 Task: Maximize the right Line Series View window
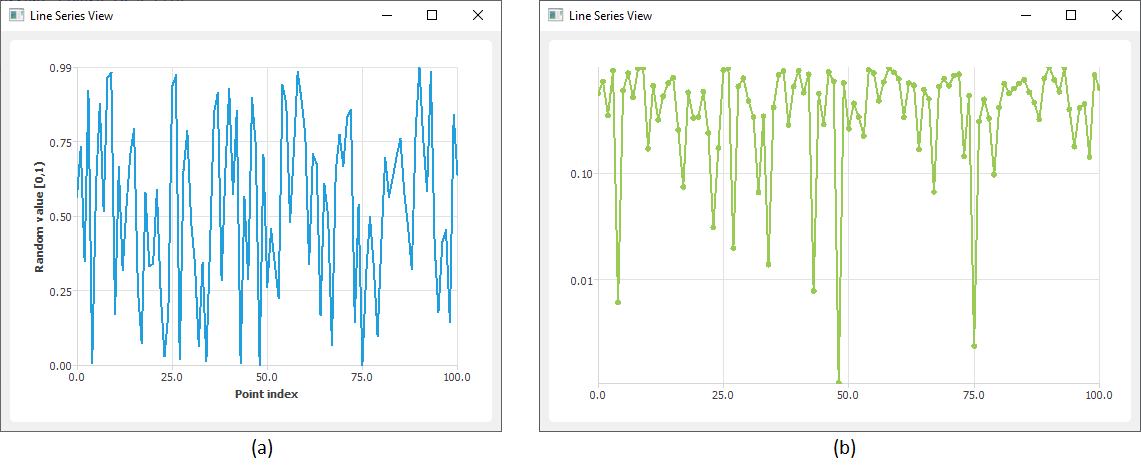[x=1071, y=15]
